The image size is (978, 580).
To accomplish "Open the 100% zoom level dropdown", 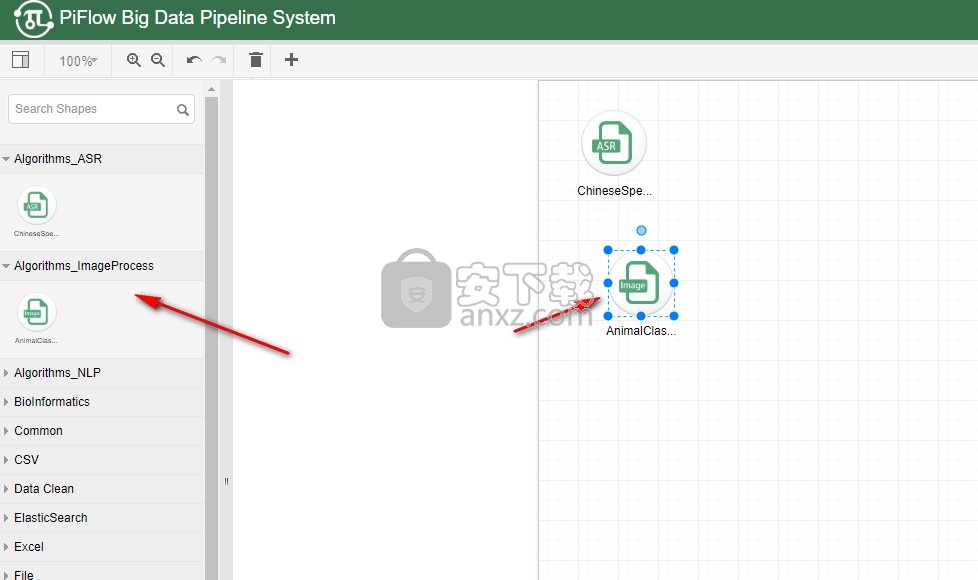I will pyautogui.click(x=78, y=61).
